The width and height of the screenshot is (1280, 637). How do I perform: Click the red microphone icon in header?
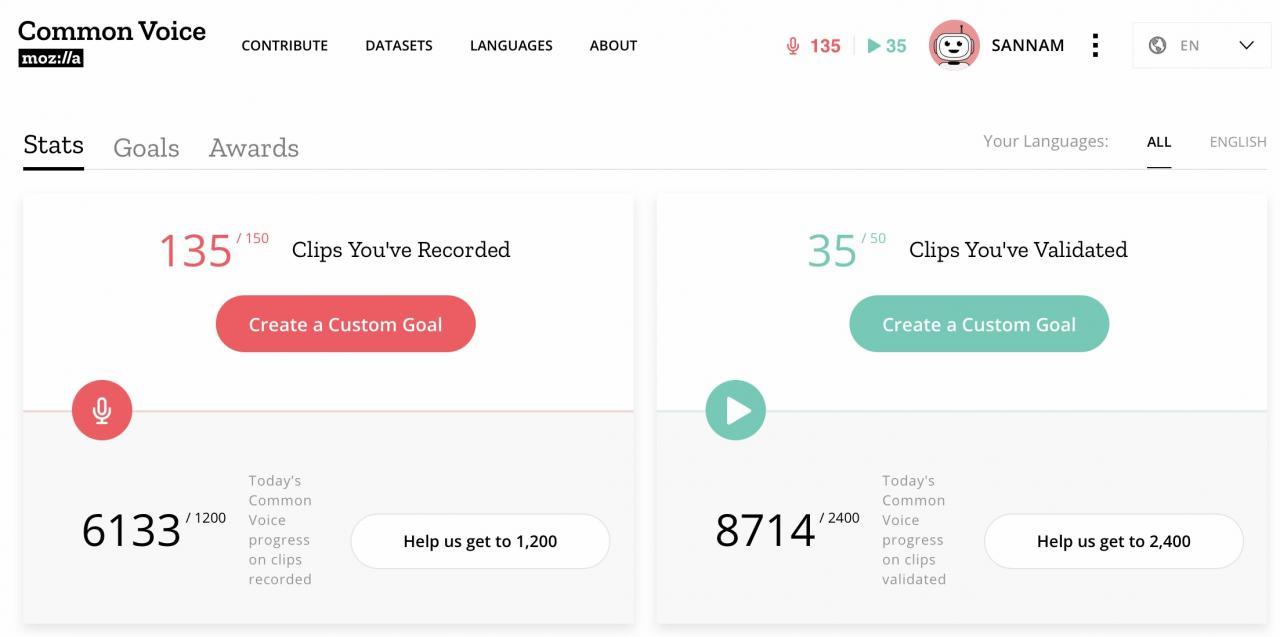[793, 46]
